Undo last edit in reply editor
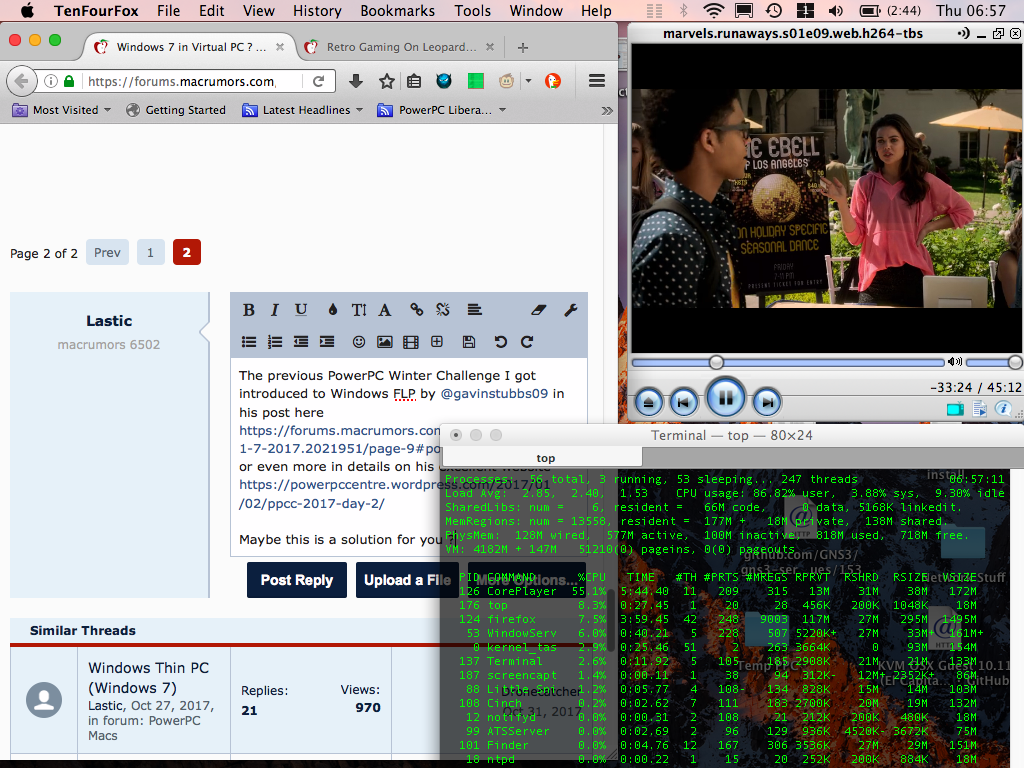The width and height of the screenshot is (1024, 768). pos(500,342)
